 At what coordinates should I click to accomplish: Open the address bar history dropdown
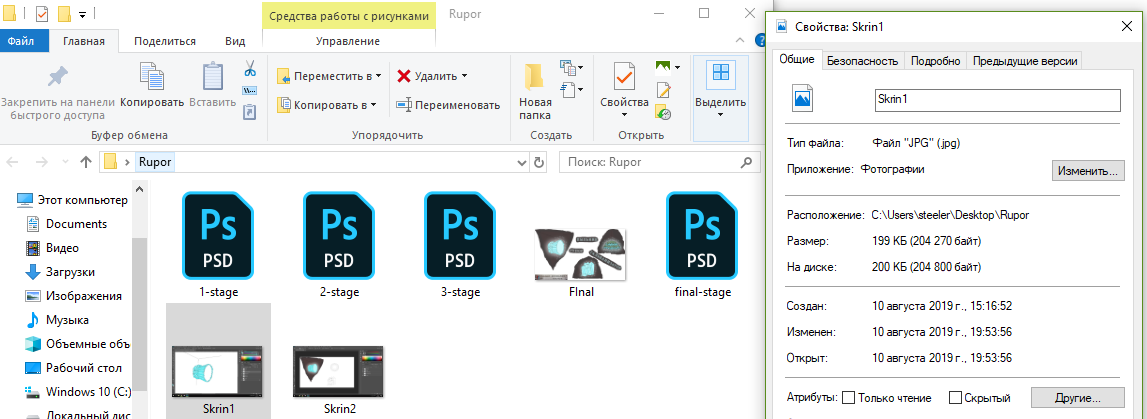pyautogui.click(x=522, y=162)
